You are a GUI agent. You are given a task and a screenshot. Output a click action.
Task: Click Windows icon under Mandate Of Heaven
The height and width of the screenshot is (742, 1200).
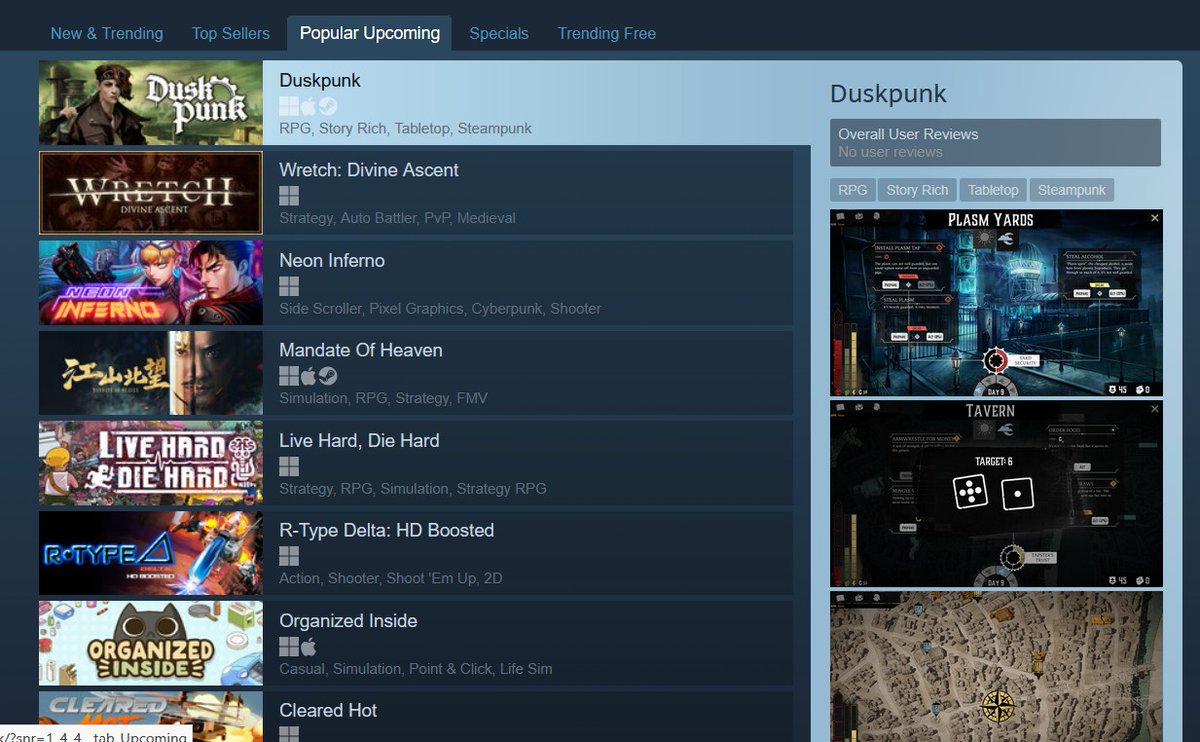pyautogui.click(x=289, y=376)
